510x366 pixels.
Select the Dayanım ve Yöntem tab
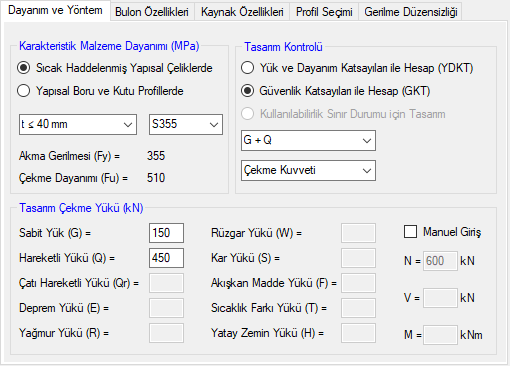[55, 10]
